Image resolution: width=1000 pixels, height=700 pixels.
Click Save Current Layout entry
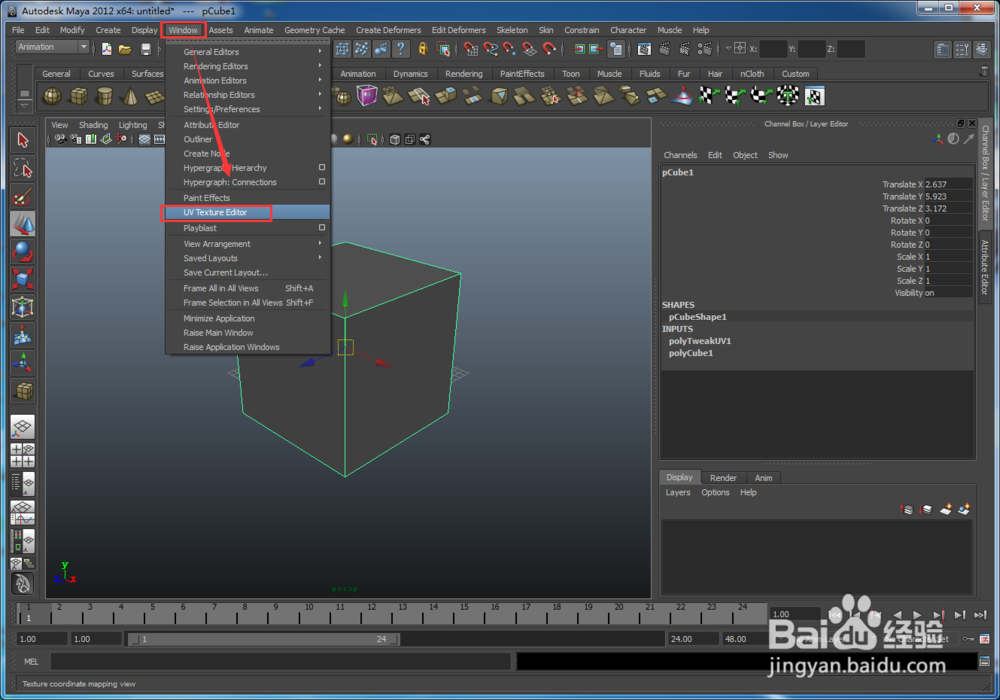coord(247,272)
